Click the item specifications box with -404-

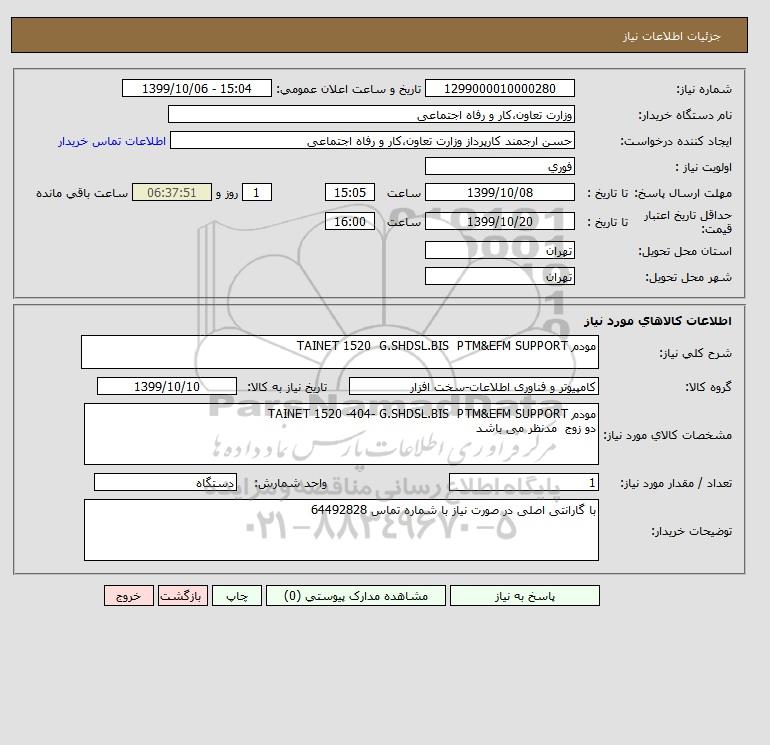(x=341, y=434)
